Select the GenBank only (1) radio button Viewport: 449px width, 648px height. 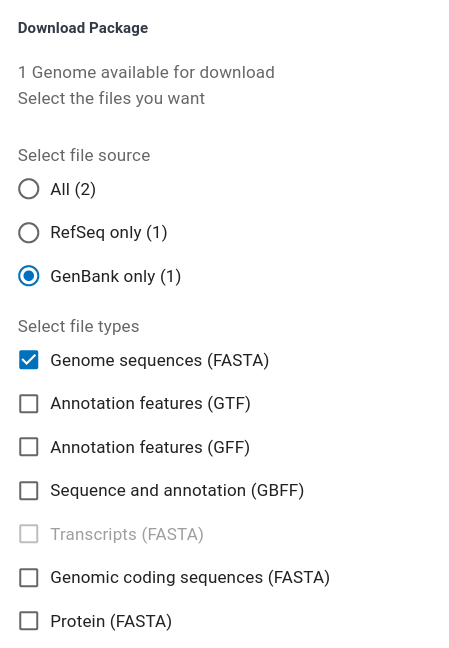29,276
